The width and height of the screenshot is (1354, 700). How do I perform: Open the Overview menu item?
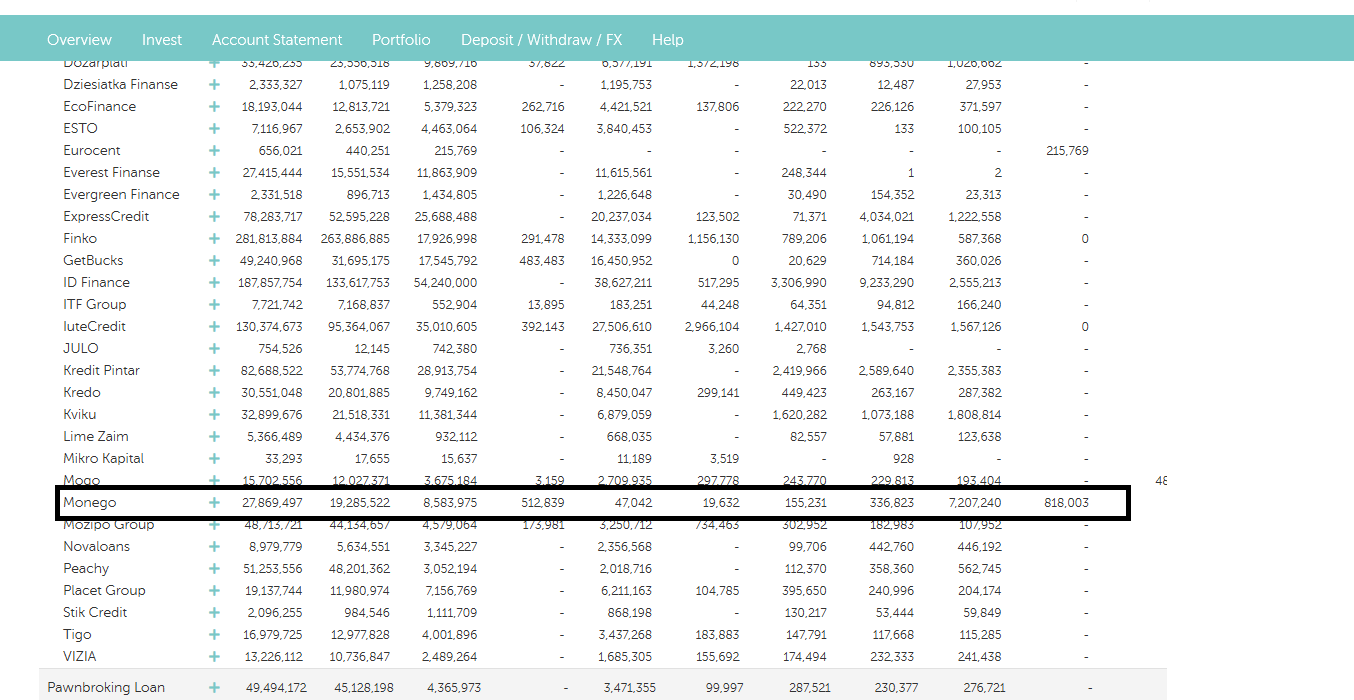tap(79, 40)
